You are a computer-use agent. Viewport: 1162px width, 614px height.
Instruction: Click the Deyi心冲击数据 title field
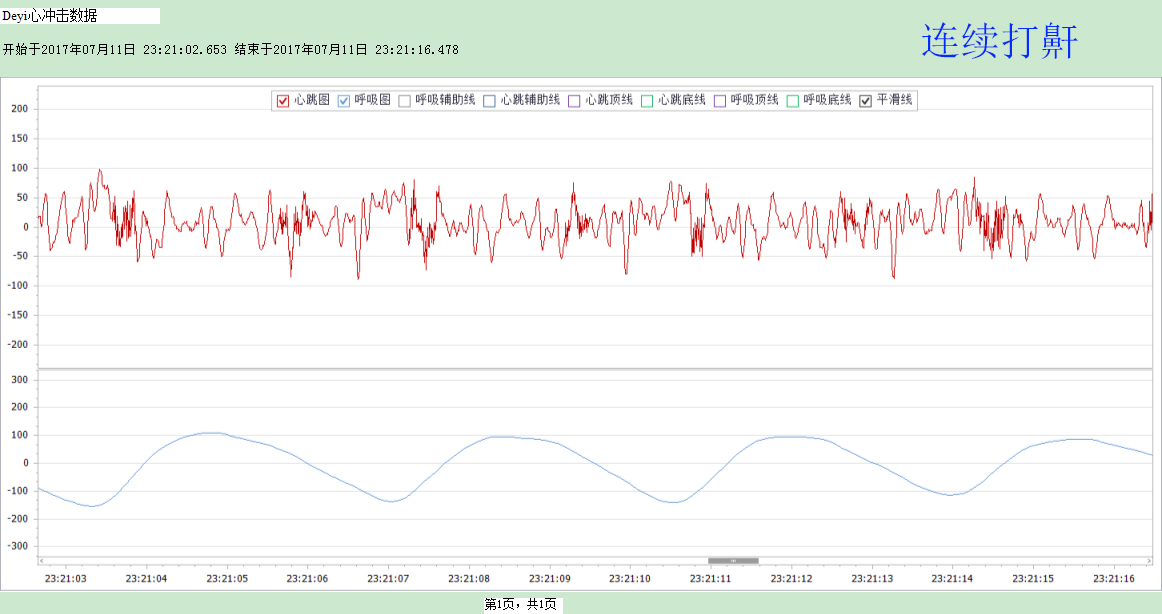click(80, 16)
